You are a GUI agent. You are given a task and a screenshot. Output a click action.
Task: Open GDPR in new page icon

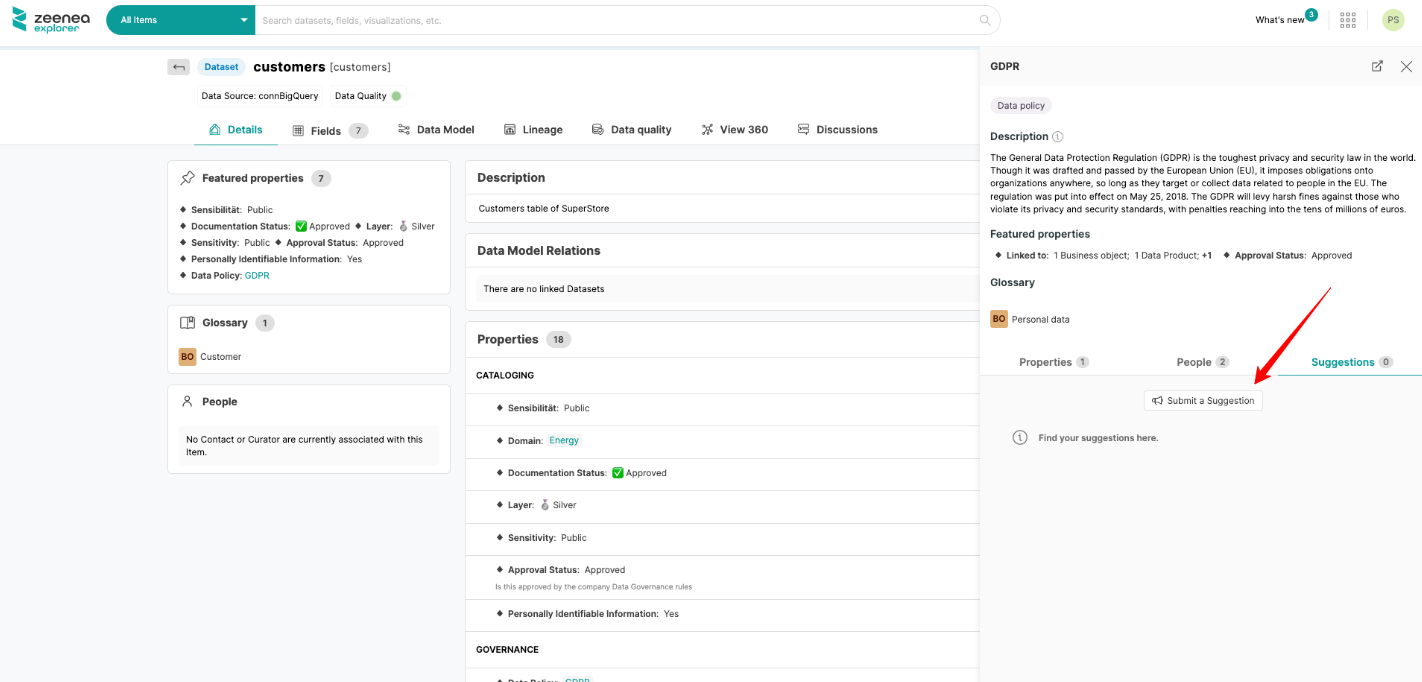tap(1377, 66)
